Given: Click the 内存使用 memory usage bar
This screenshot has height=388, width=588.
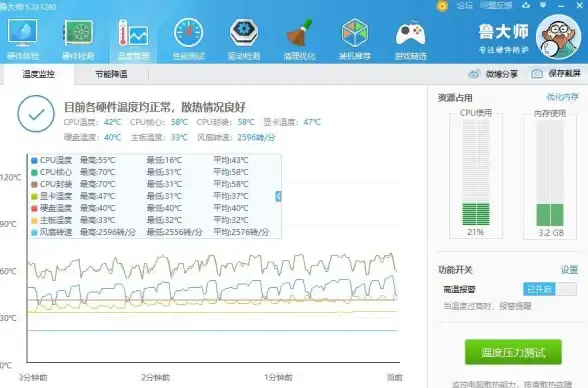Looking at the screenshot, I should [x=550, y=173].
